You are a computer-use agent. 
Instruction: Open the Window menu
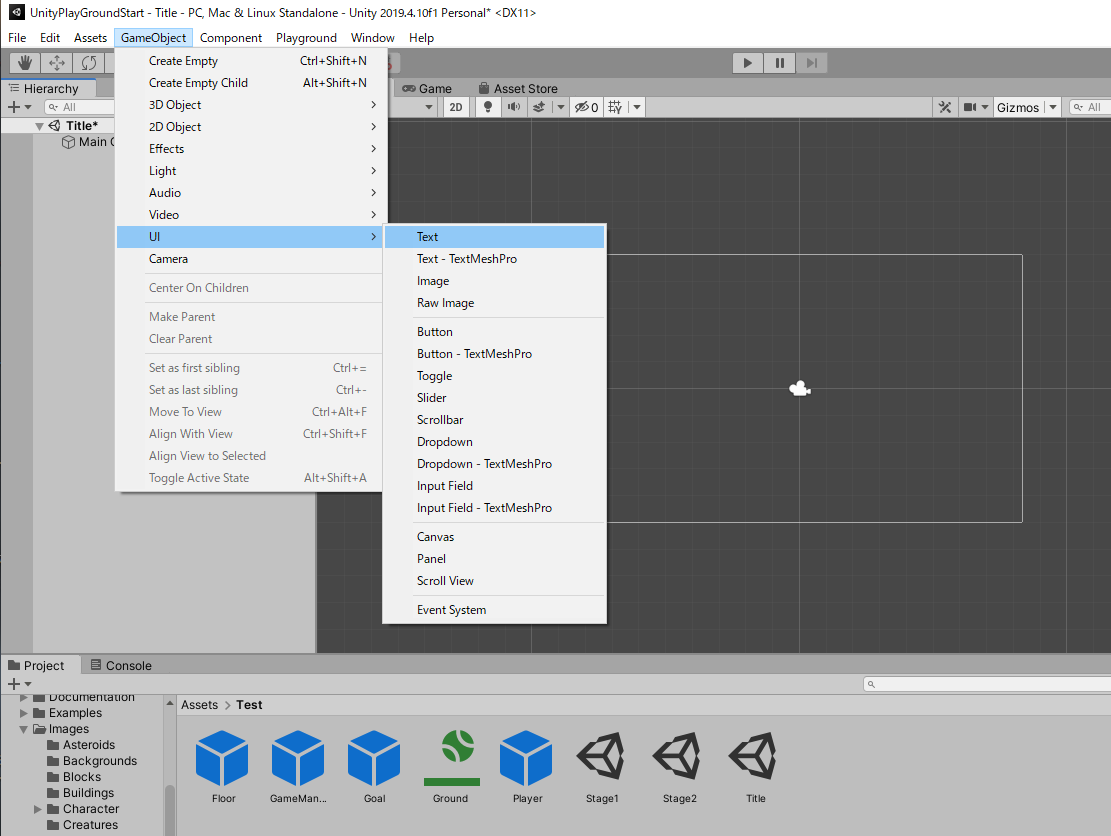(x=372, y=38)
